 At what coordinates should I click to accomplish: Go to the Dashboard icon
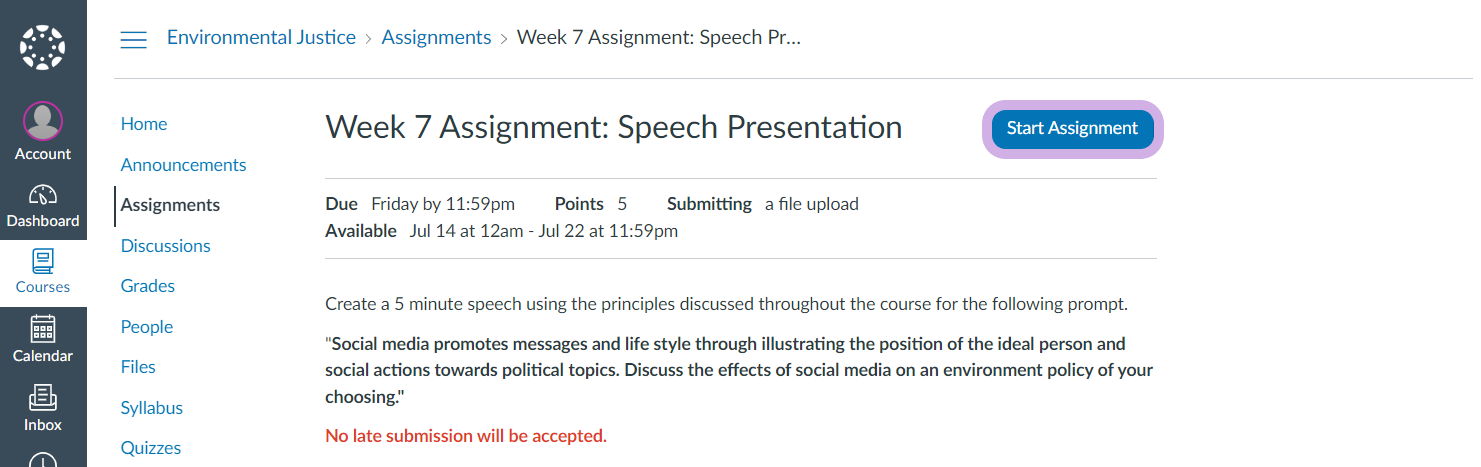point(42,195)
